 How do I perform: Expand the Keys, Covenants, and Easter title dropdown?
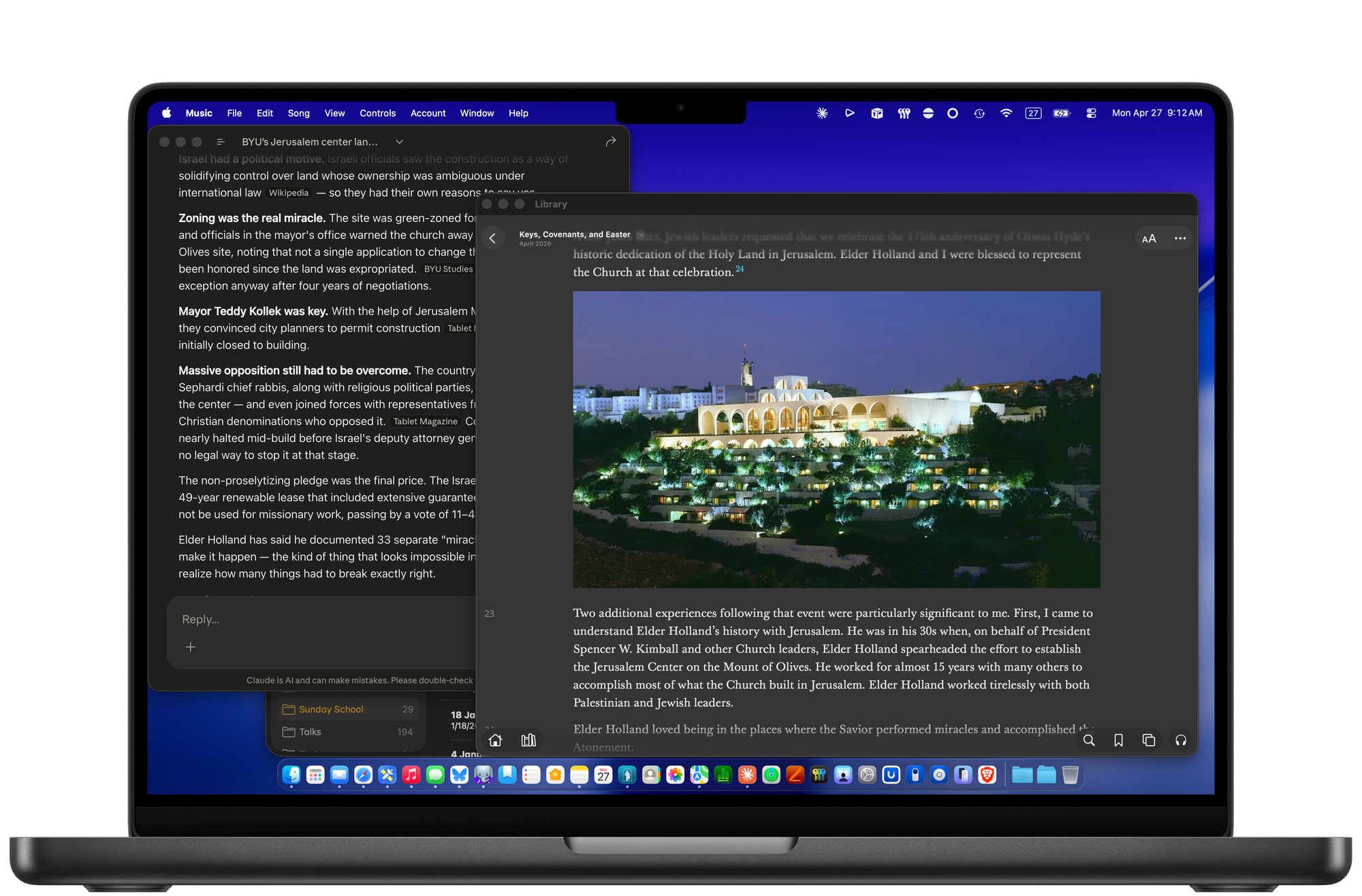click(640, 234)
